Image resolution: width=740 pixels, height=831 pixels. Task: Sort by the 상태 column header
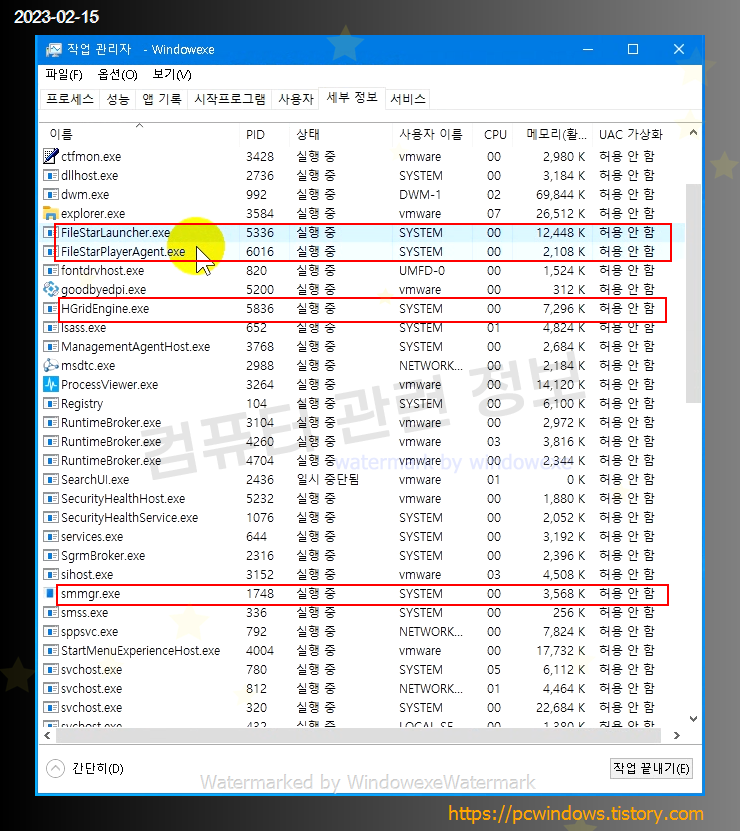[x=340, y=135]
